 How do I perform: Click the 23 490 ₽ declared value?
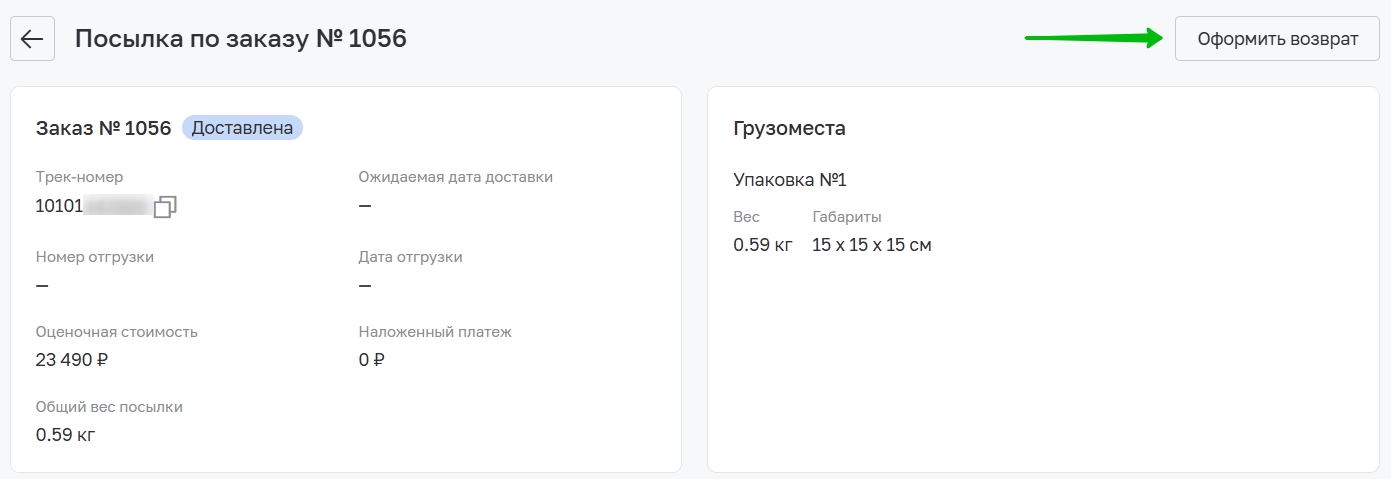[71, 360]
